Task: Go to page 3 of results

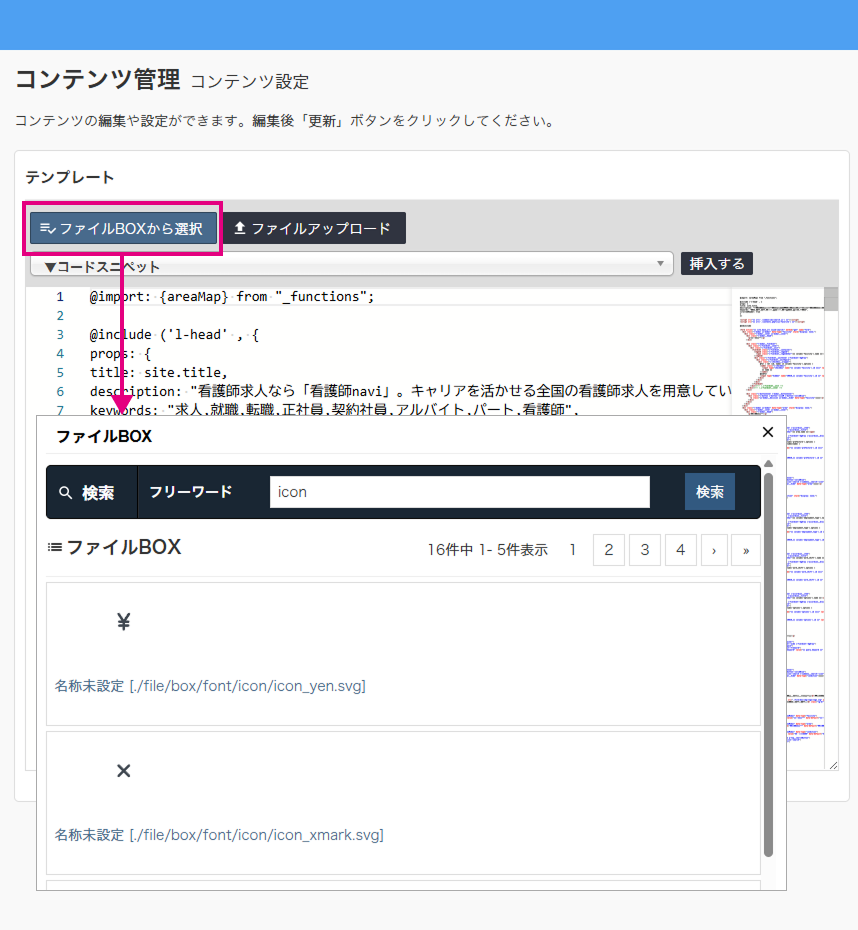Action: tap(645, 550)
